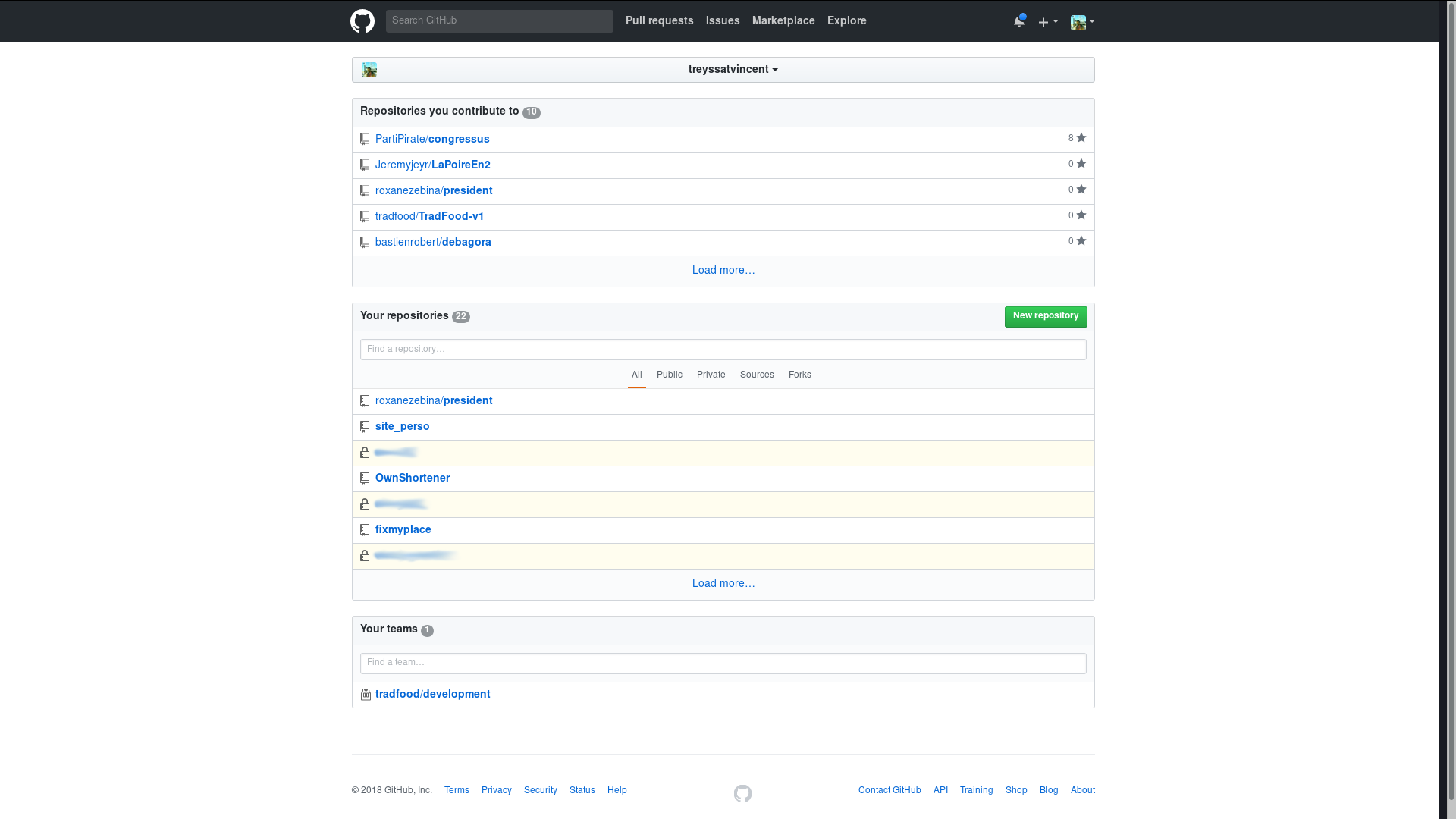Open the bastienrobert/debagora repository link

433,243
